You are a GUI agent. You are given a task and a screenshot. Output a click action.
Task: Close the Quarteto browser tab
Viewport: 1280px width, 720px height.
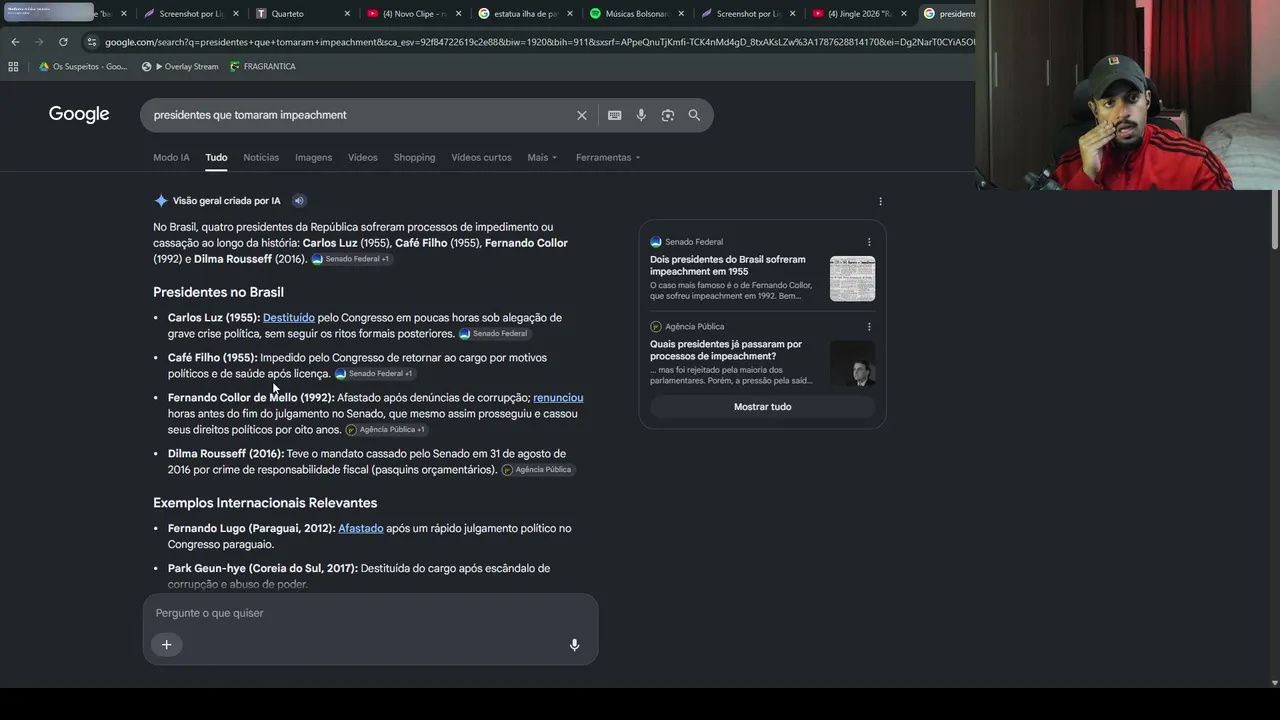tap(347, 14)
